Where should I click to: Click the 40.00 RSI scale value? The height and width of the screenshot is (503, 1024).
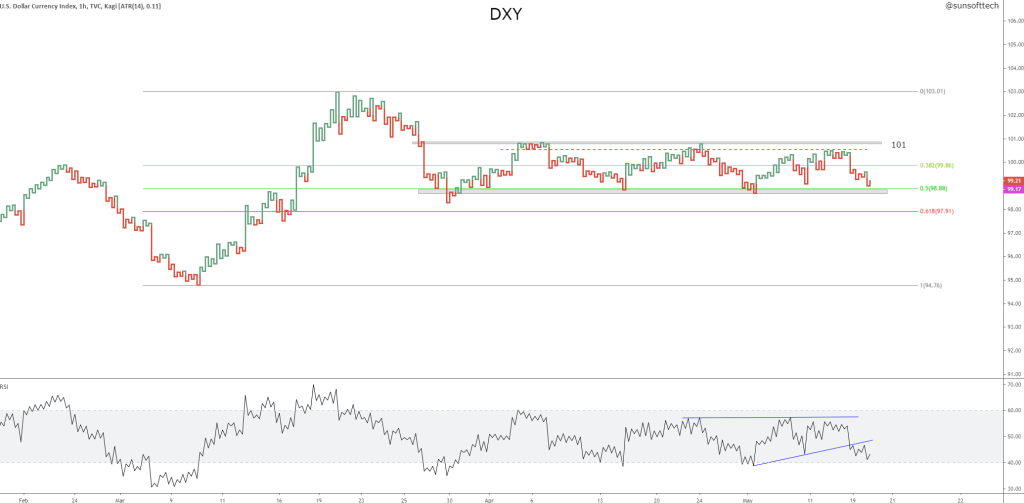coord(1012,462)
